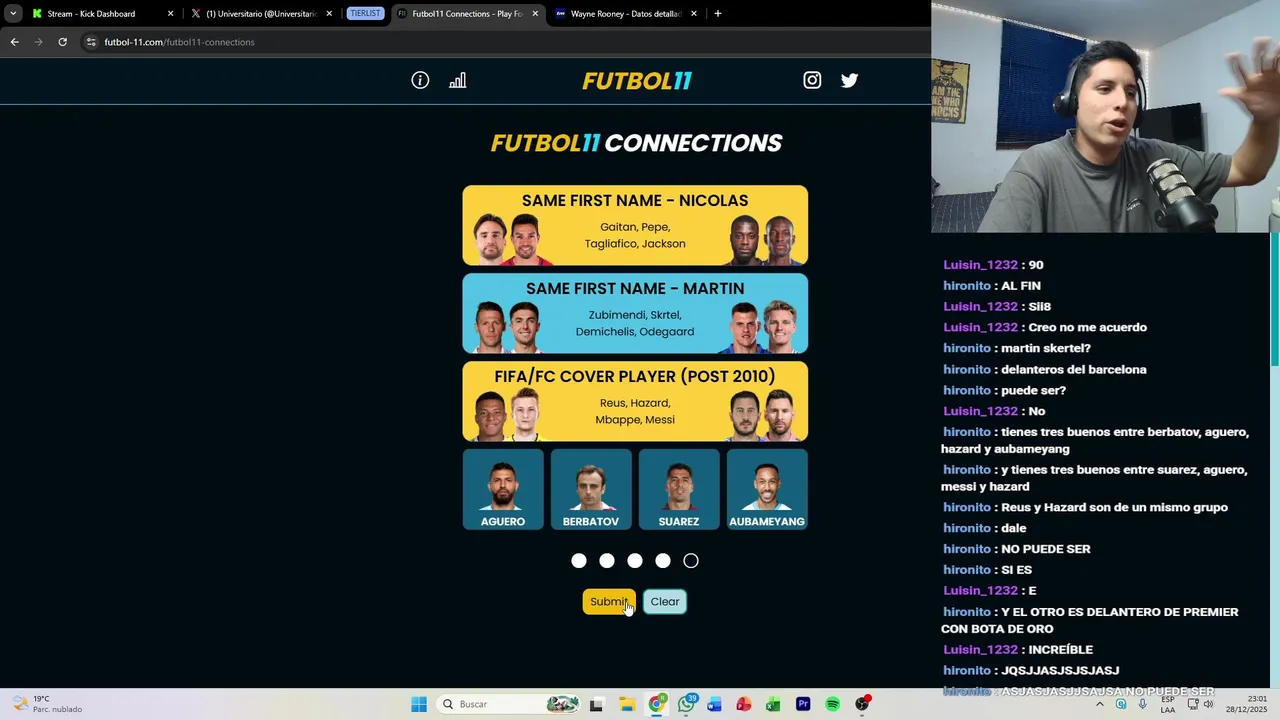
Task: Open Task View on the taskbar
Action: (597, 704)
